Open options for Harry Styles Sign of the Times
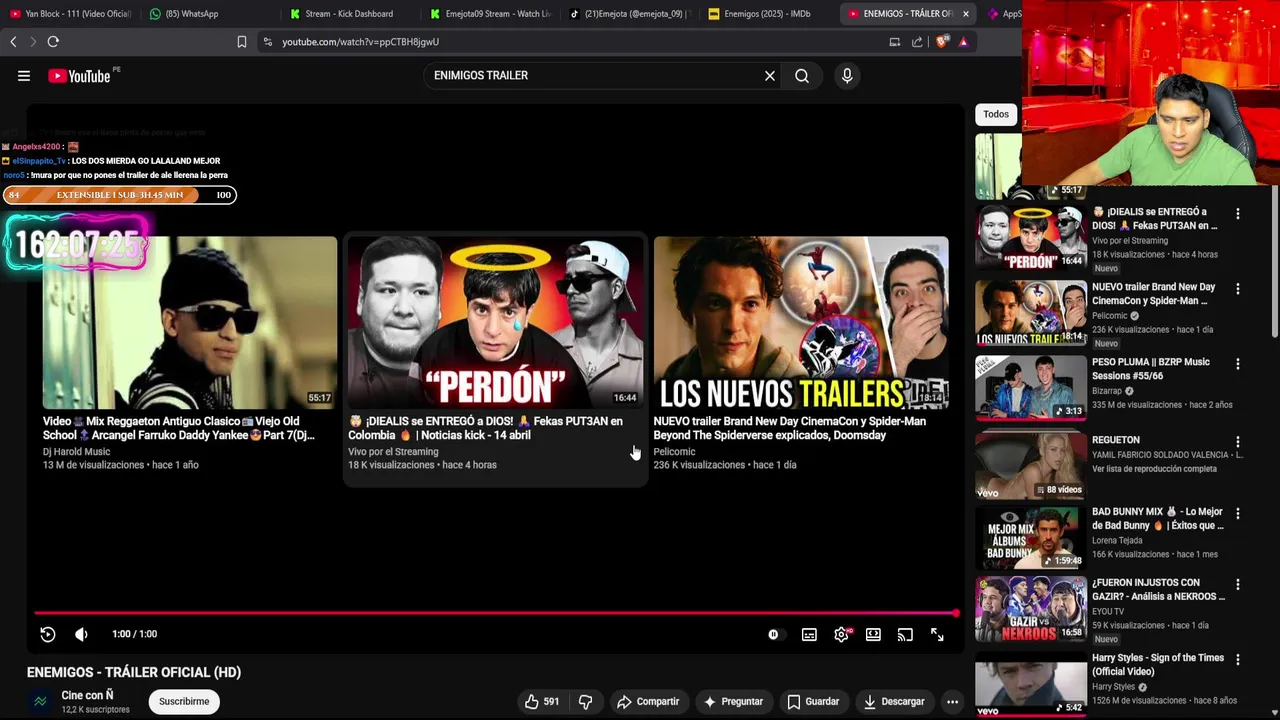This screenshot has width=1280, height=720. click(x=1238, y=660)
